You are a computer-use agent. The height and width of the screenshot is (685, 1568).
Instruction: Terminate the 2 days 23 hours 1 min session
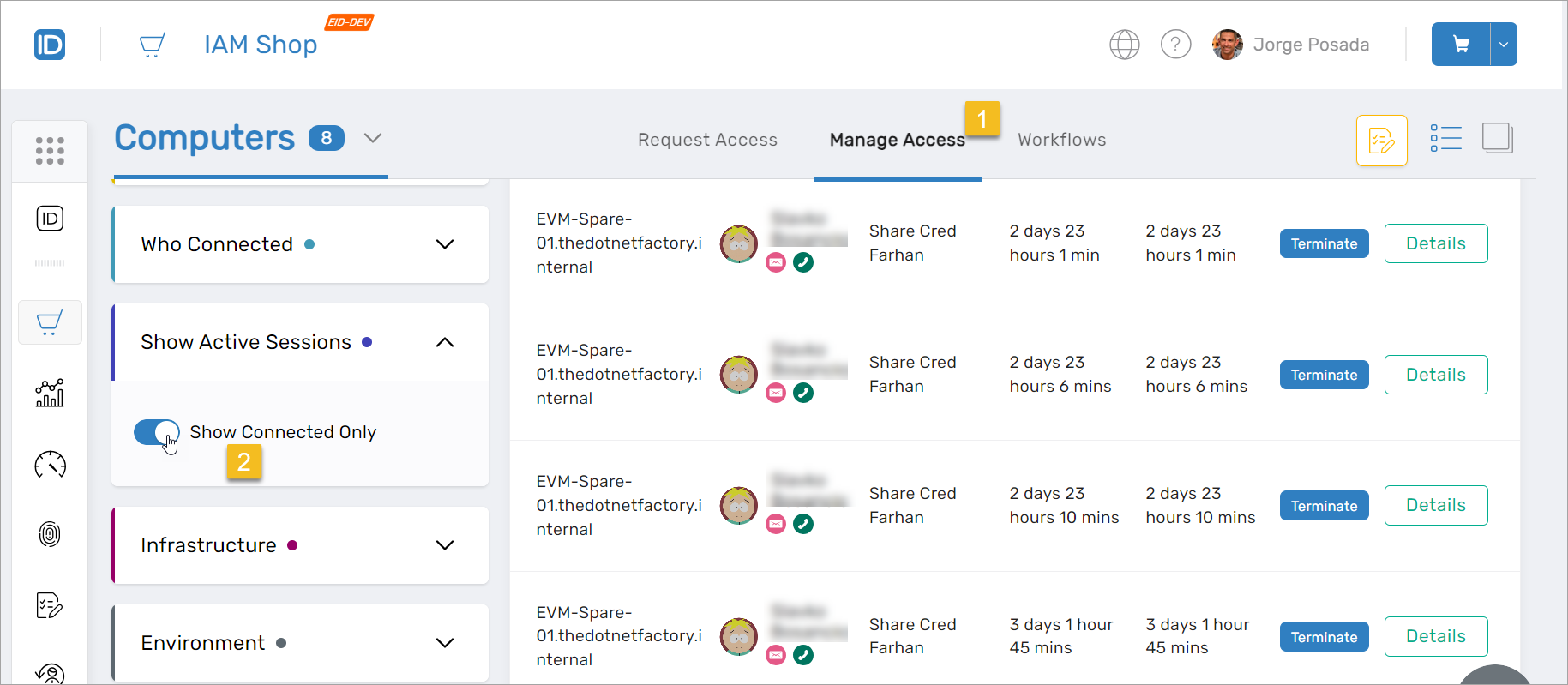click(x=1324, y=243)
